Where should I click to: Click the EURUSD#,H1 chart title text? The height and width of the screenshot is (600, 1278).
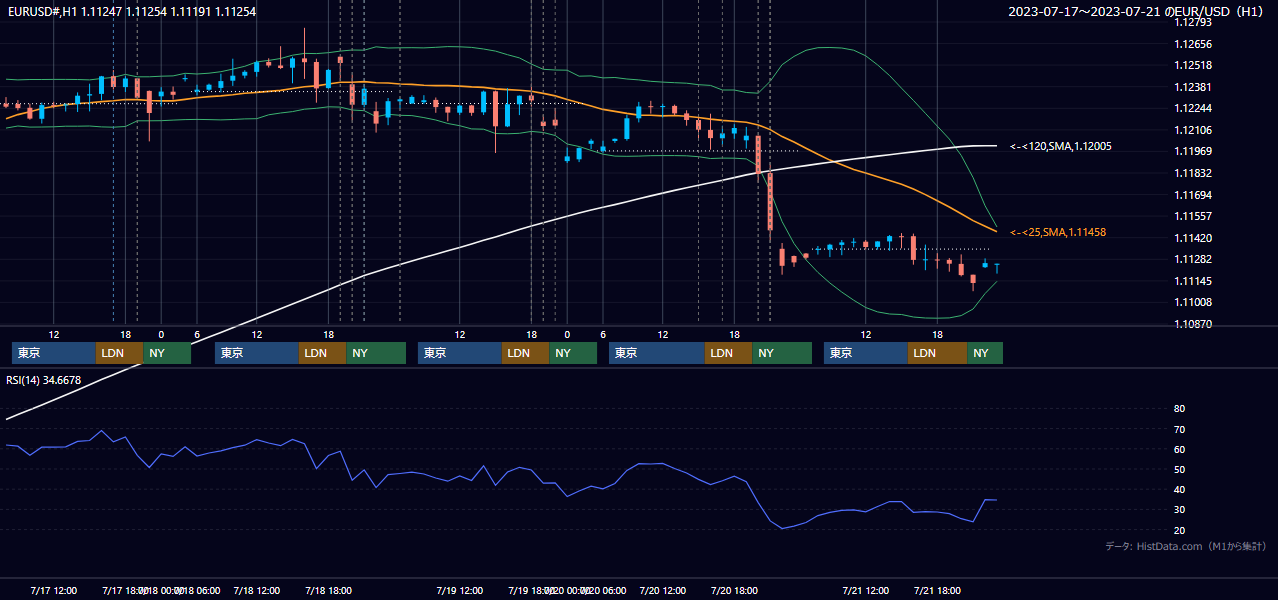[x=131, y=11]
